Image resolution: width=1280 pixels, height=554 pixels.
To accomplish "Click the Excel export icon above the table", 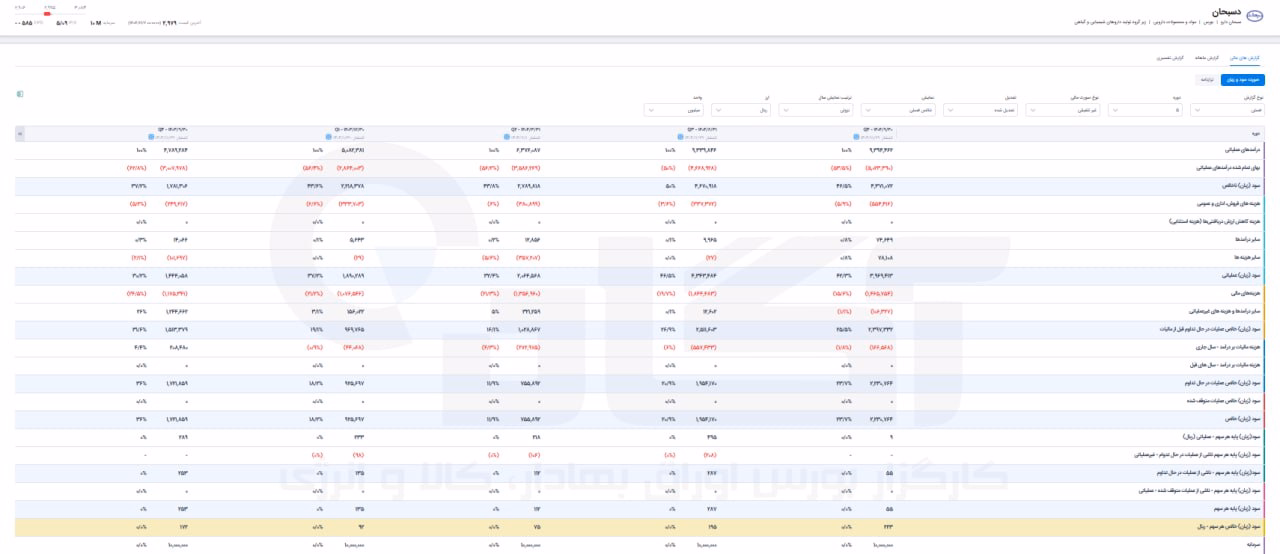I will point(20,94).
